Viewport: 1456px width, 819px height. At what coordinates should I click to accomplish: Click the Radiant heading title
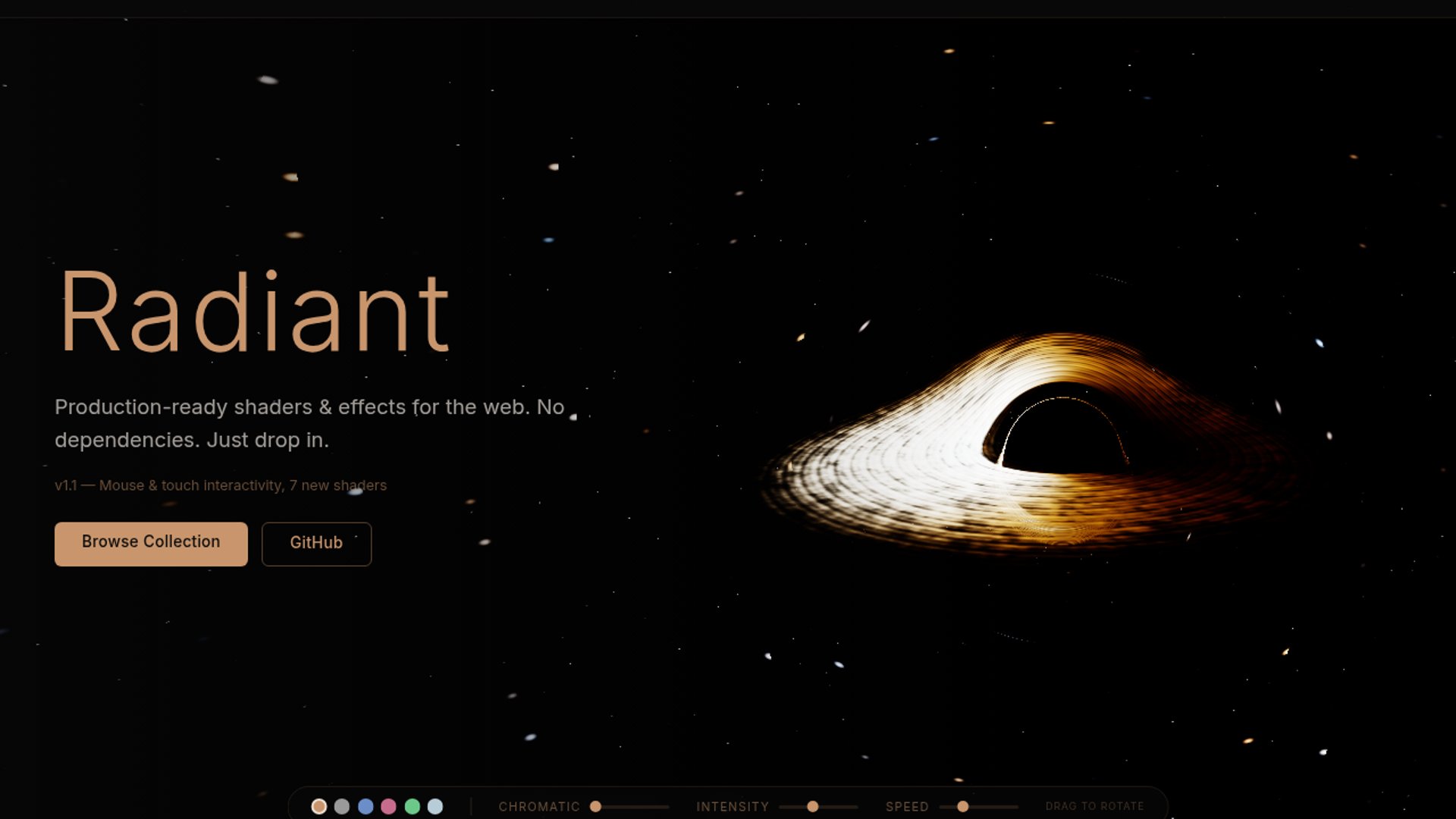[254, 312]
